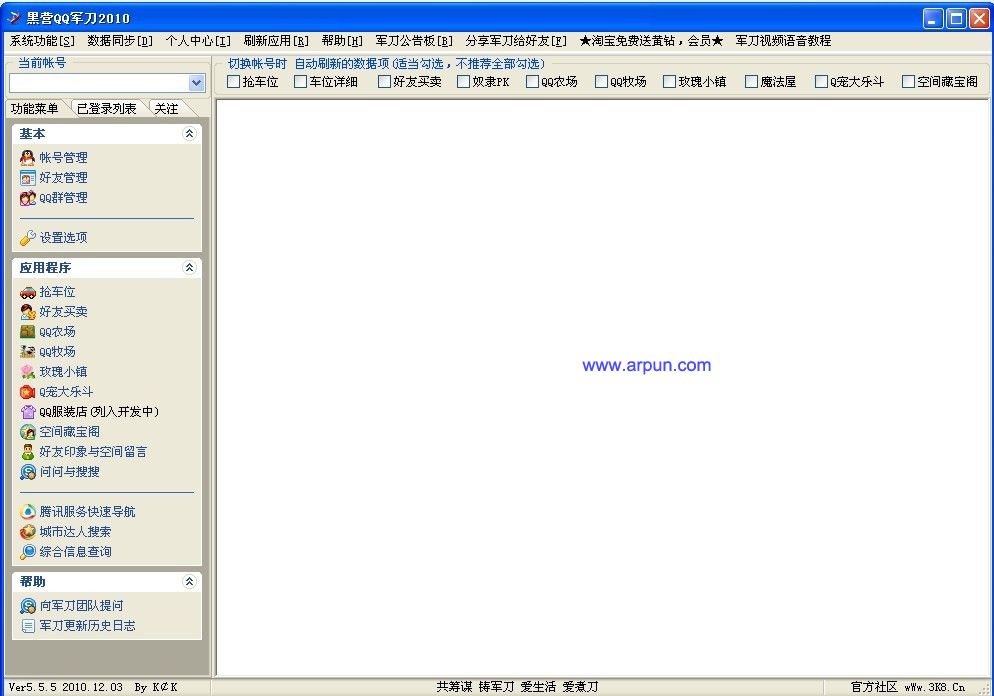Image resolution: width=994 pixels, height=696 pixels.
Task: Click the icon beside 城市达人搜索
Action: [x=27, y=532]
